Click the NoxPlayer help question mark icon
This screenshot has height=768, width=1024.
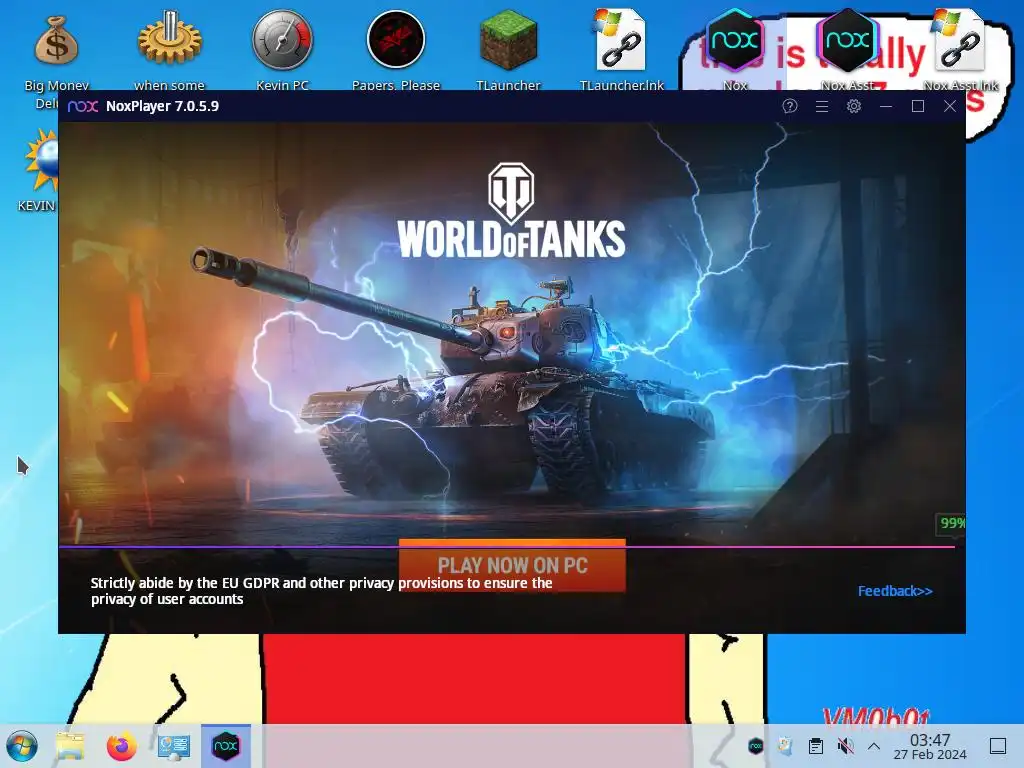[790, 106]
